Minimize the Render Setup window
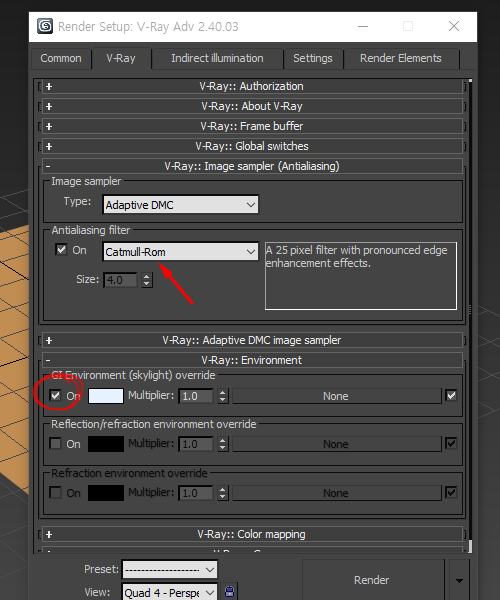 (363, 26)
